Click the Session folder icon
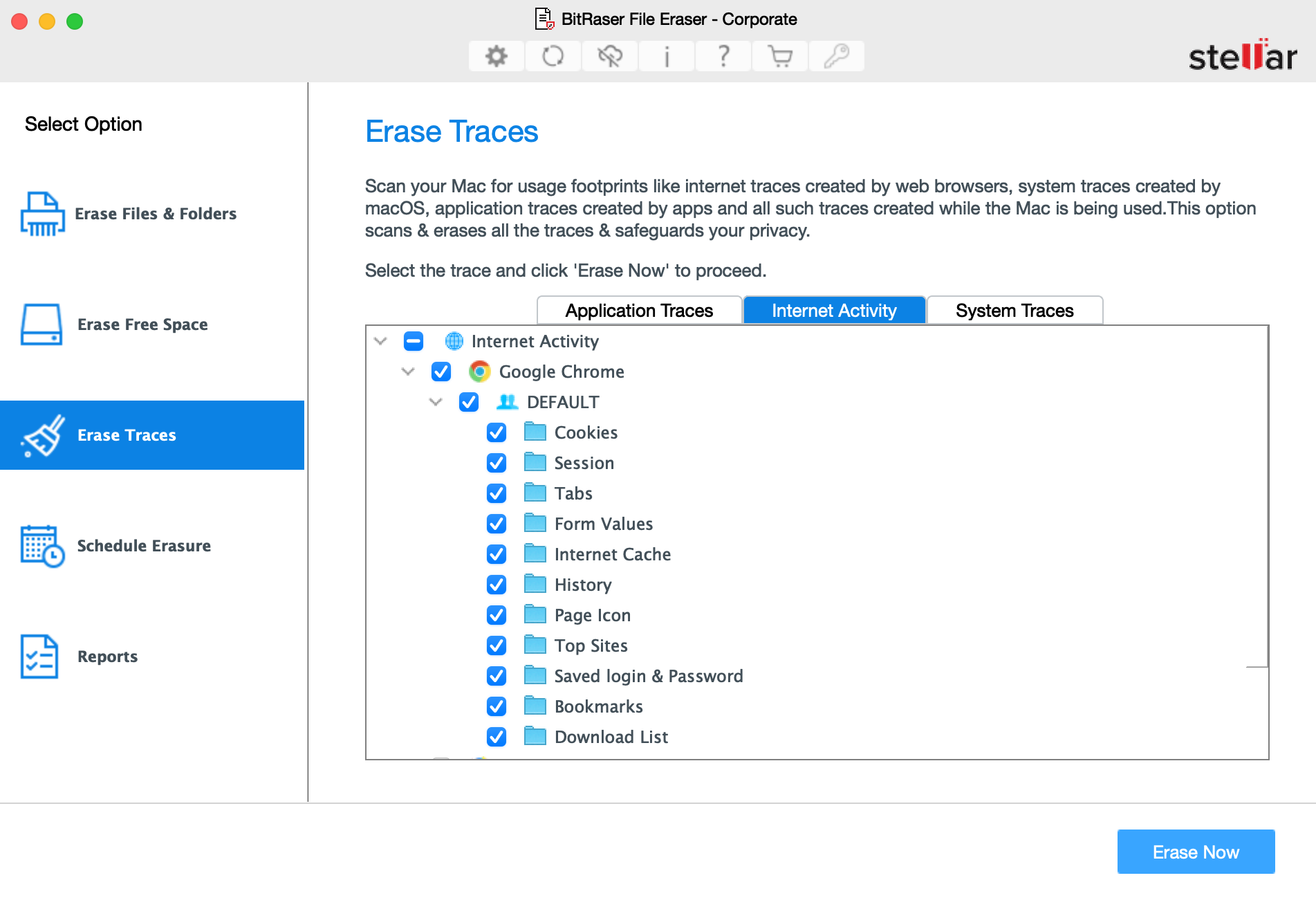1316x898 pixels. 535,462
